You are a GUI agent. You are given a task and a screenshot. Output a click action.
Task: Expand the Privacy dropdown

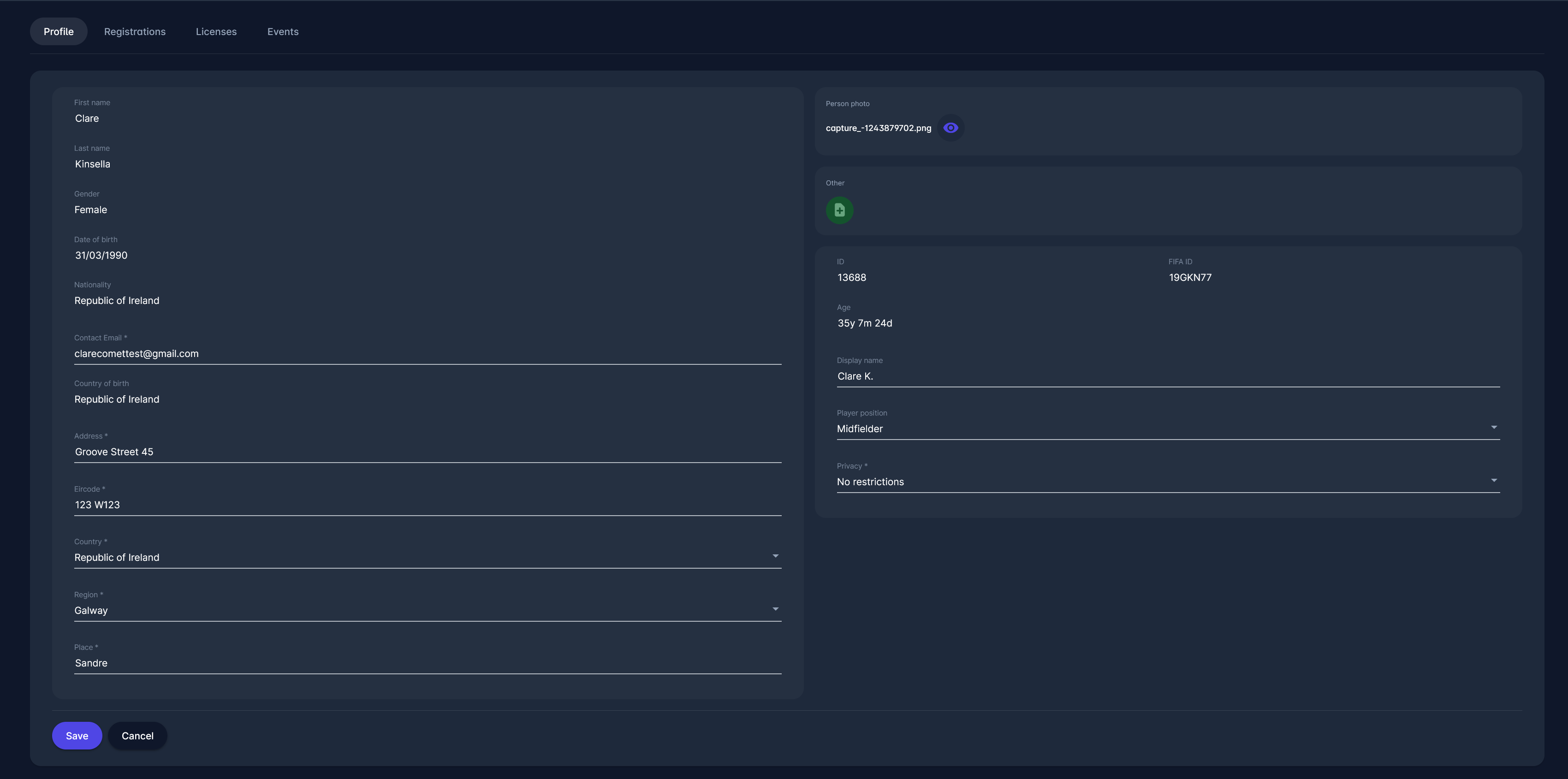1493,481
